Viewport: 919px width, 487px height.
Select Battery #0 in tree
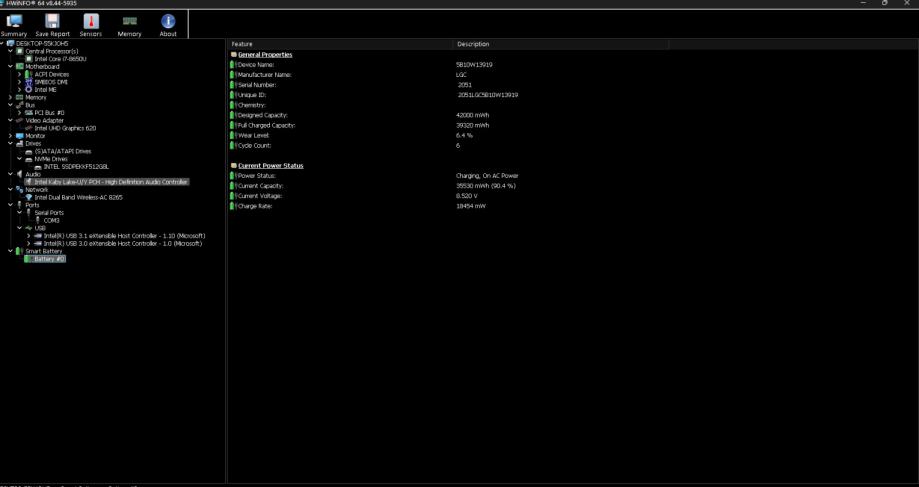(49, 259)
